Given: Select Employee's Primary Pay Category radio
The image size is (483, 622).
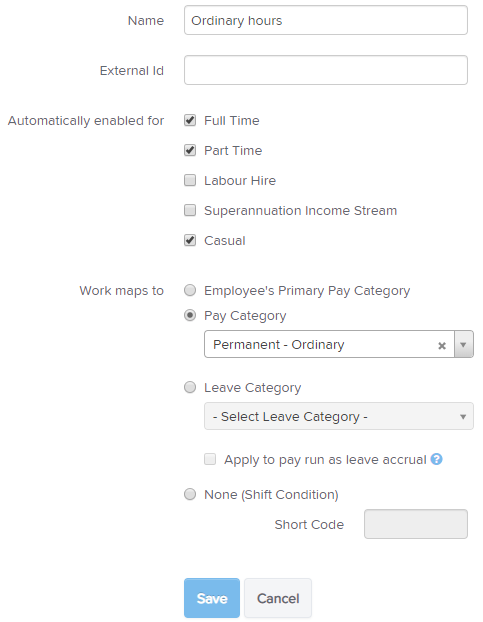Looking at the screenshot, I should [x=190, y=290].
